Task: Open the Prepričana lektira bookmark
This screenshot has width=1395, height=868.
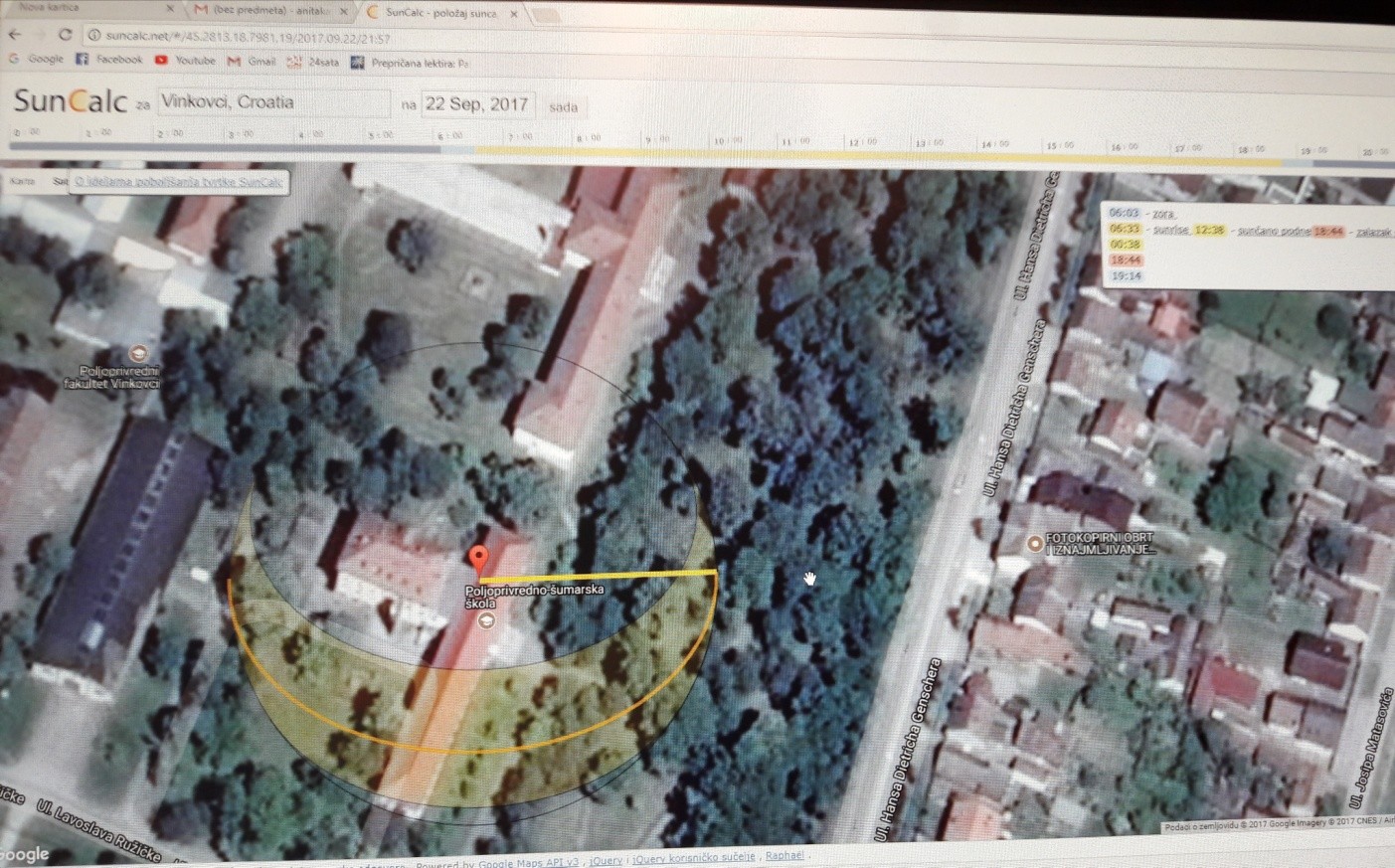Action: pyautogui.click(x=410, y=64)
